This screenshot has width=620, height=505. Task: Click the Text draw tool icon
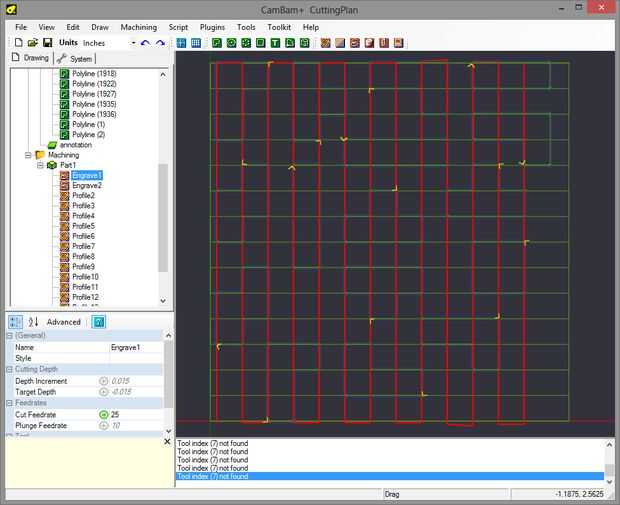pyautogui.click(x=275, y=43)
